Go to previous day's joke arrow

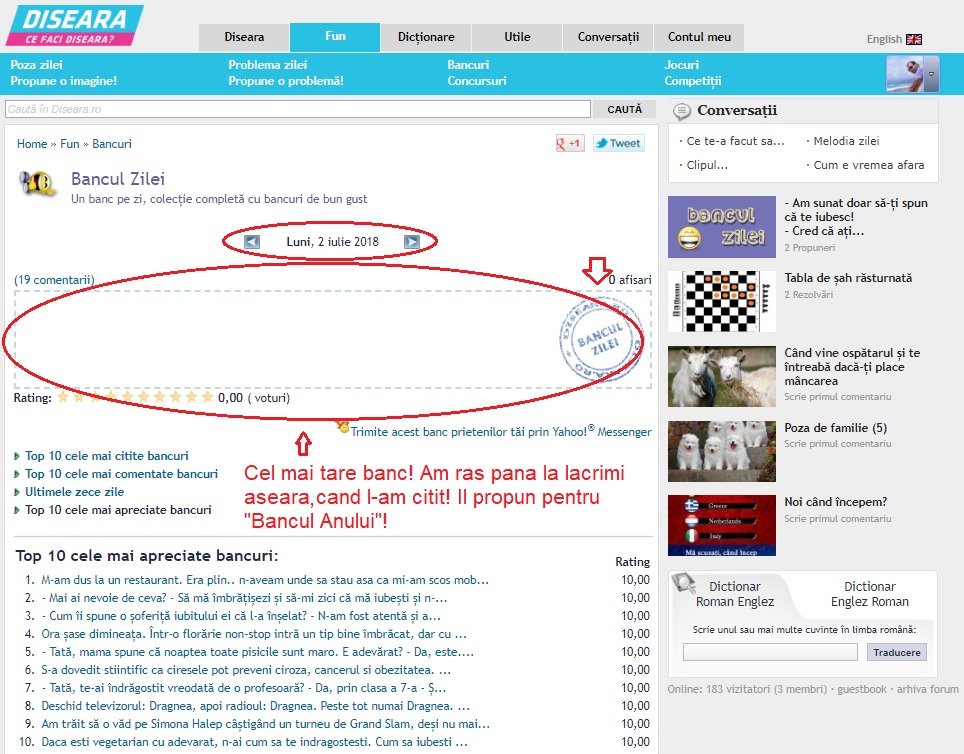[252, 242]
